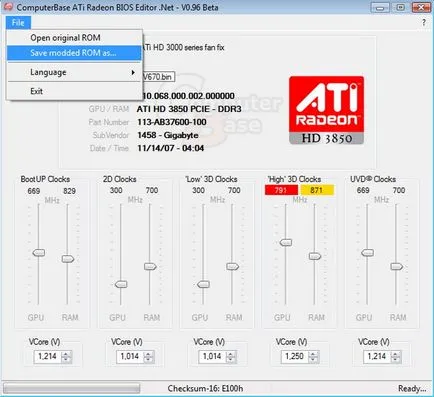Choose Open original ROM
434x397 pixels.
[x=75, y=38]
